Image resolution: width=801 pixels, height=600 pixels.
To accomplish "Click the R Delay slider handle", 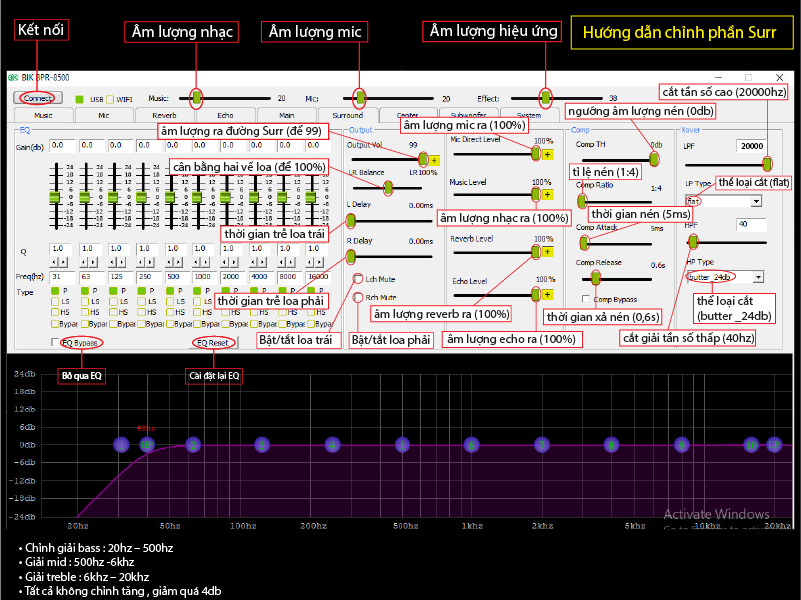I will coord(351,256).
